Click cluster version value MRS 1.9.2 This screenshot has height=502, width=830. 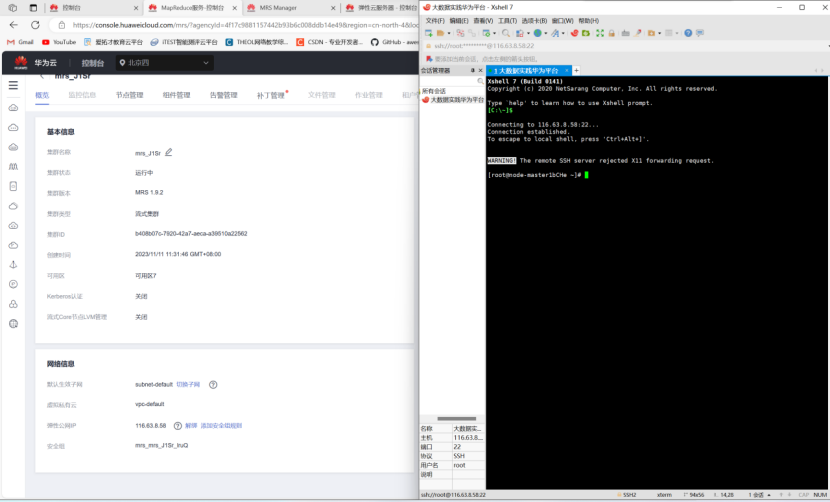point(149,193)
